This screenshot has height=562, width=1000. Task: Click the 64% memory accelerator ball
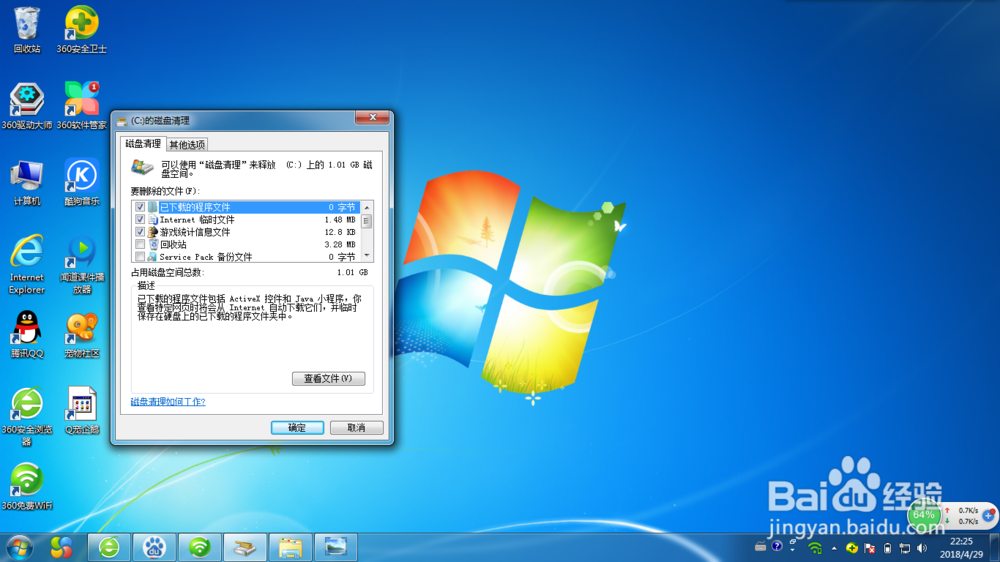923,515
